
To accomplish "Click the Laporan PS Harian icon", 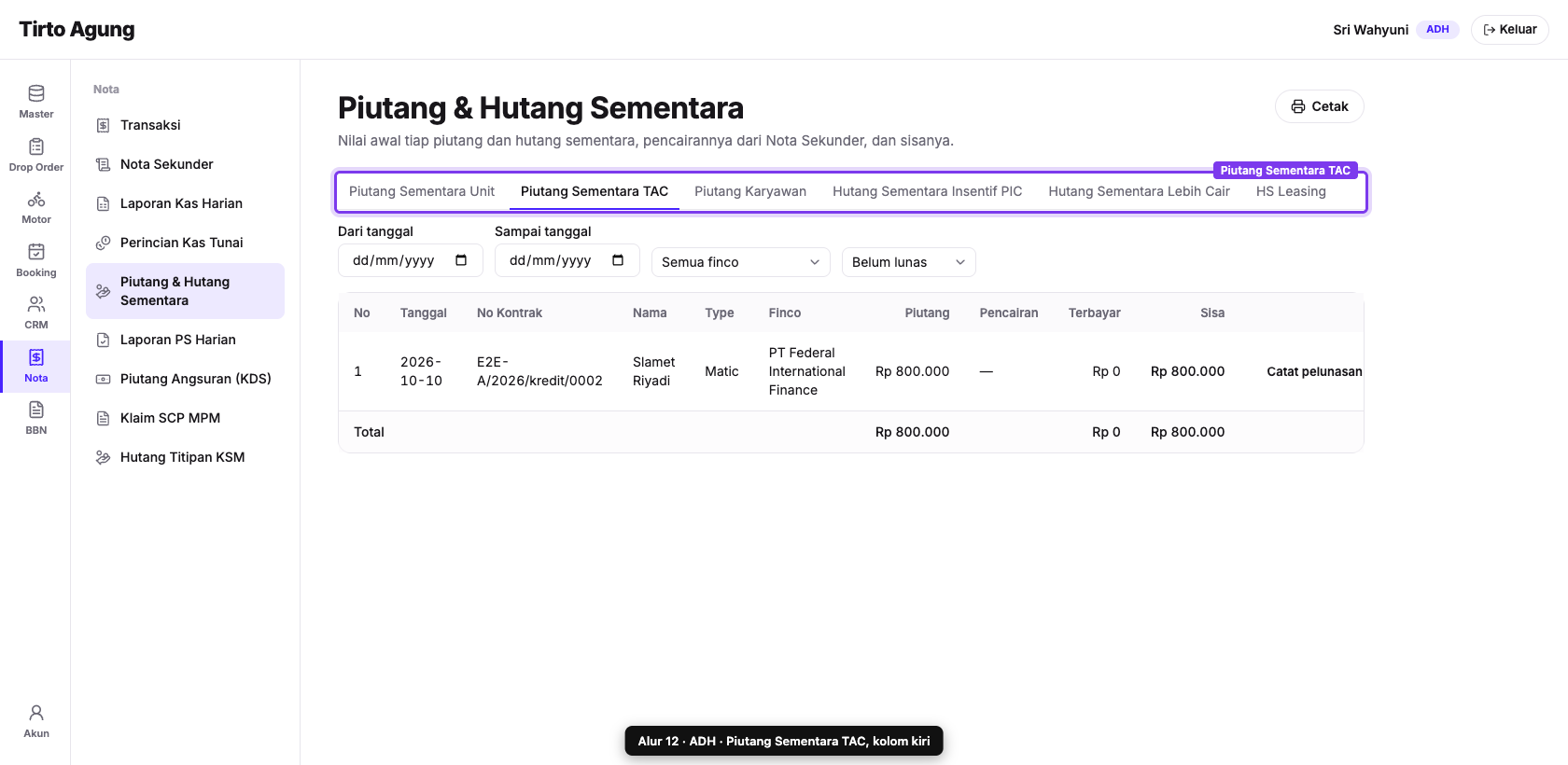I will [104, 340].
